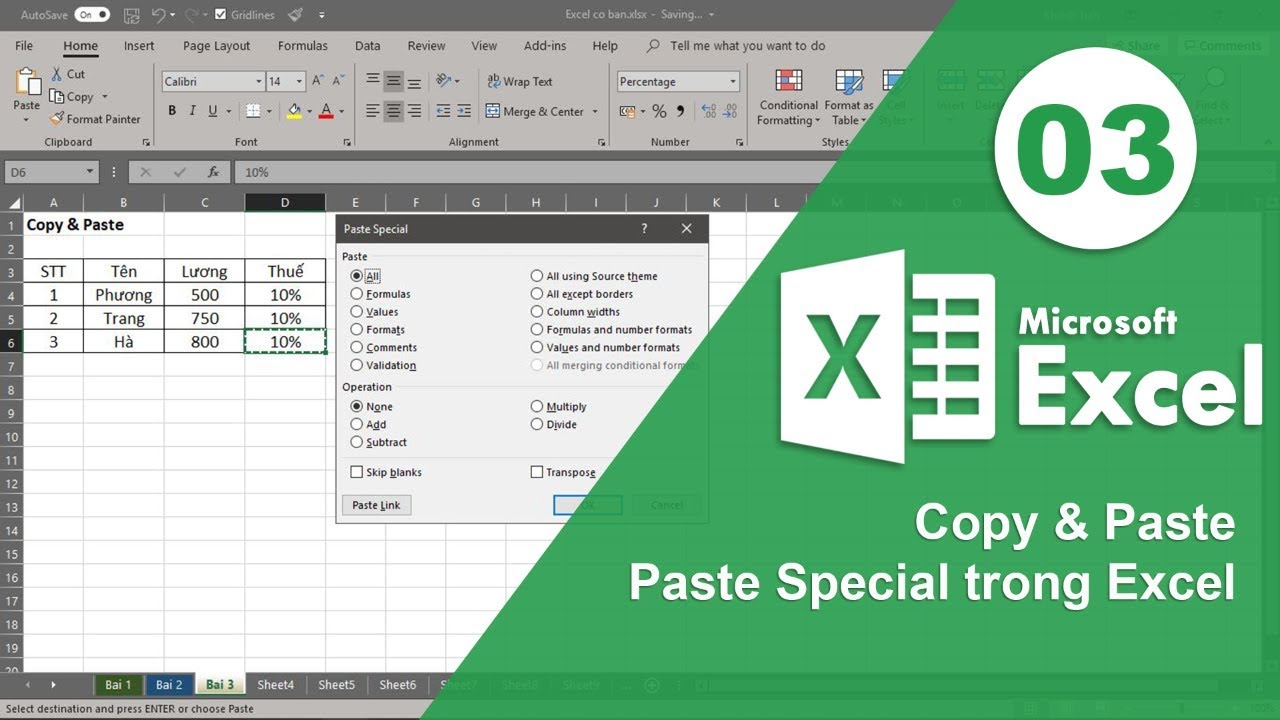Open the Bai 1 sheet tab
This screenshot has width=1280, height=720.
pyautogui.click(x=119, y=685)
